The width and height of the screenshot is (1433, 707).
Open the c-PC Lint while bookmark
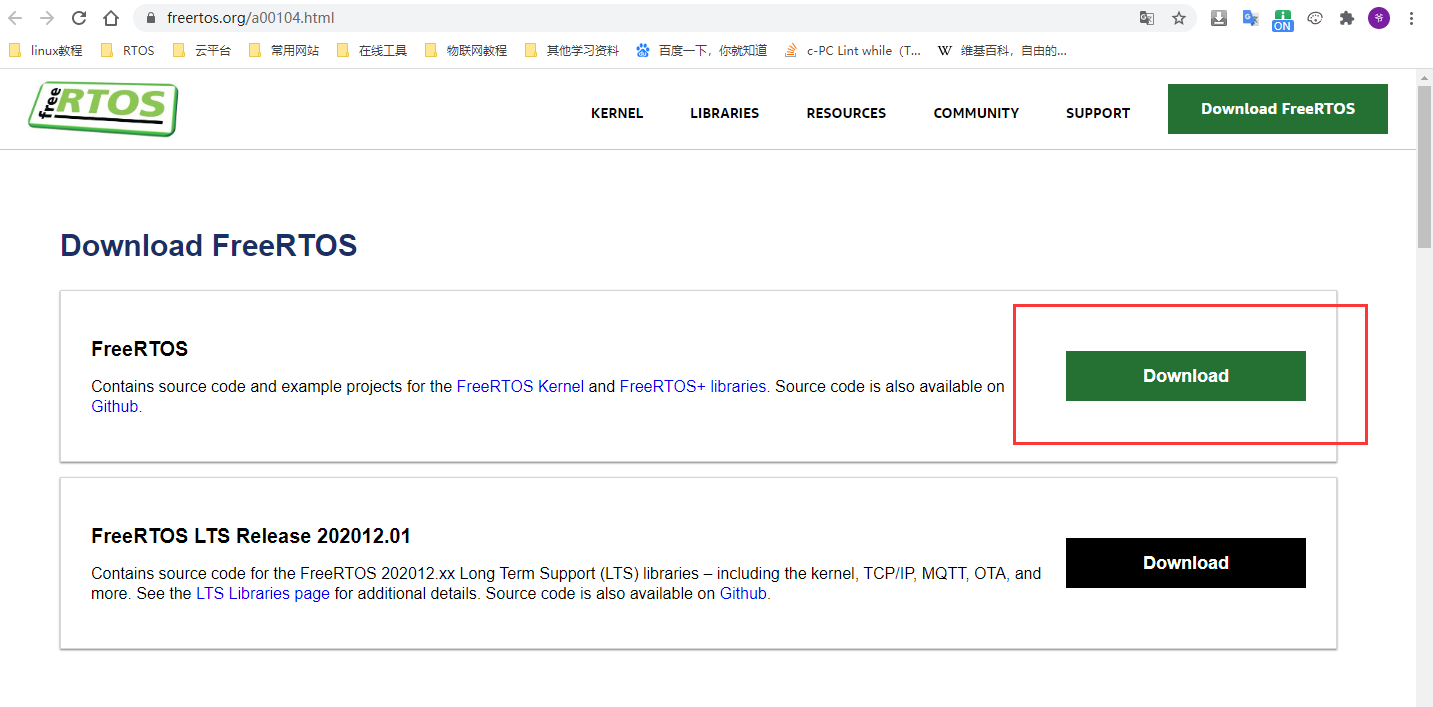[x=853, y=50]
